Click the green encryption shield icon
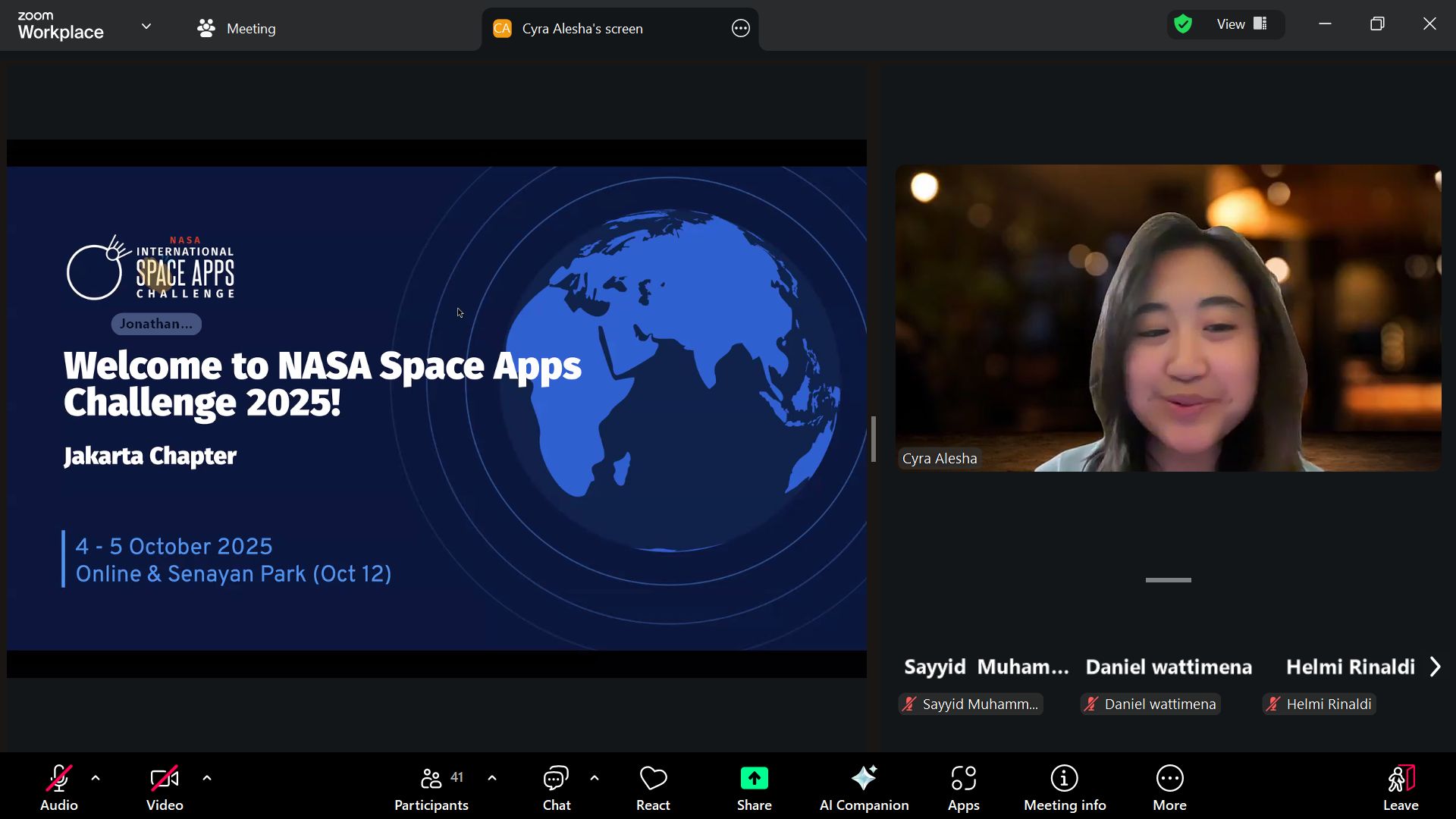Screen dimensions: 1456x819 [1183, 24]
